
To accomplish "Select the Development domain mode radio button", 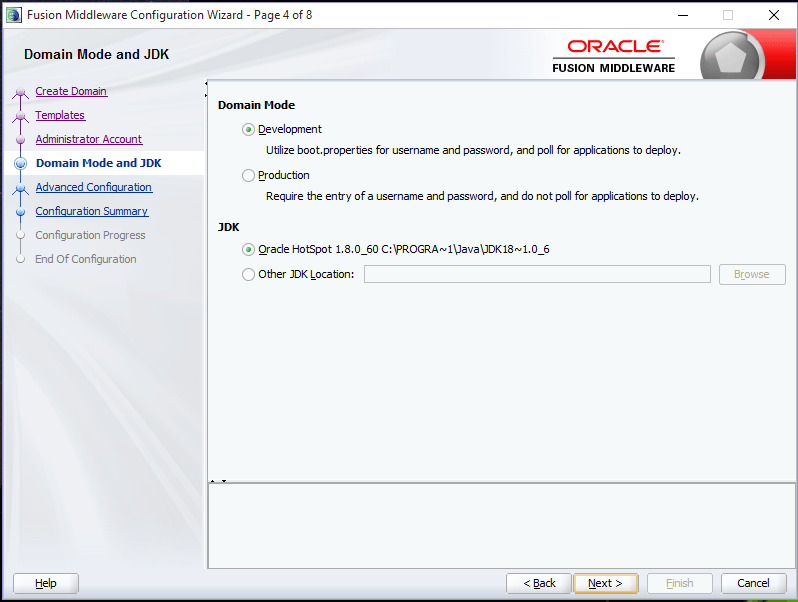I will point(248,130).
